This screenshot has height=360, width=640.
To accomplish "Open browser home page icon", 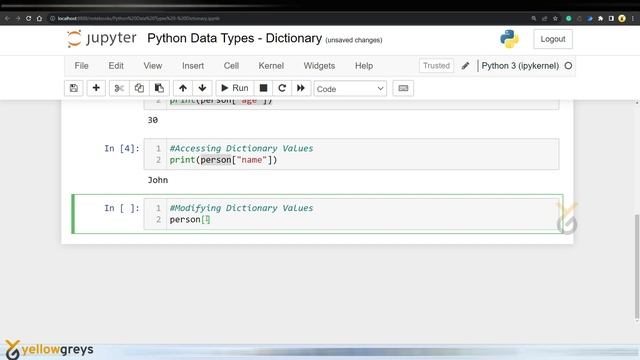I will [x=39, y=18].
